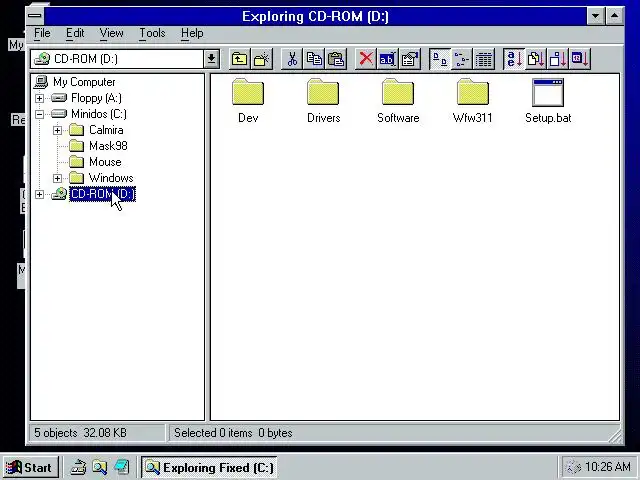The width and height of the screenshot is (640, 480).
Task: Click the CD-ROM (D:) drive combo field
Action: (117, 59)
